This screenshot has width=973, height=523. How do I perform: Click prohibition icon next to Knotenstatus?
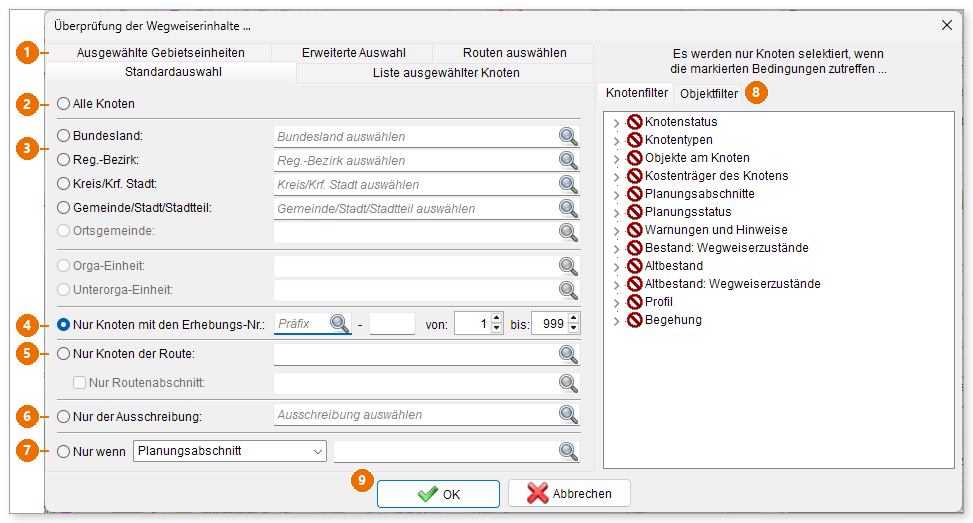pos(634,122)
